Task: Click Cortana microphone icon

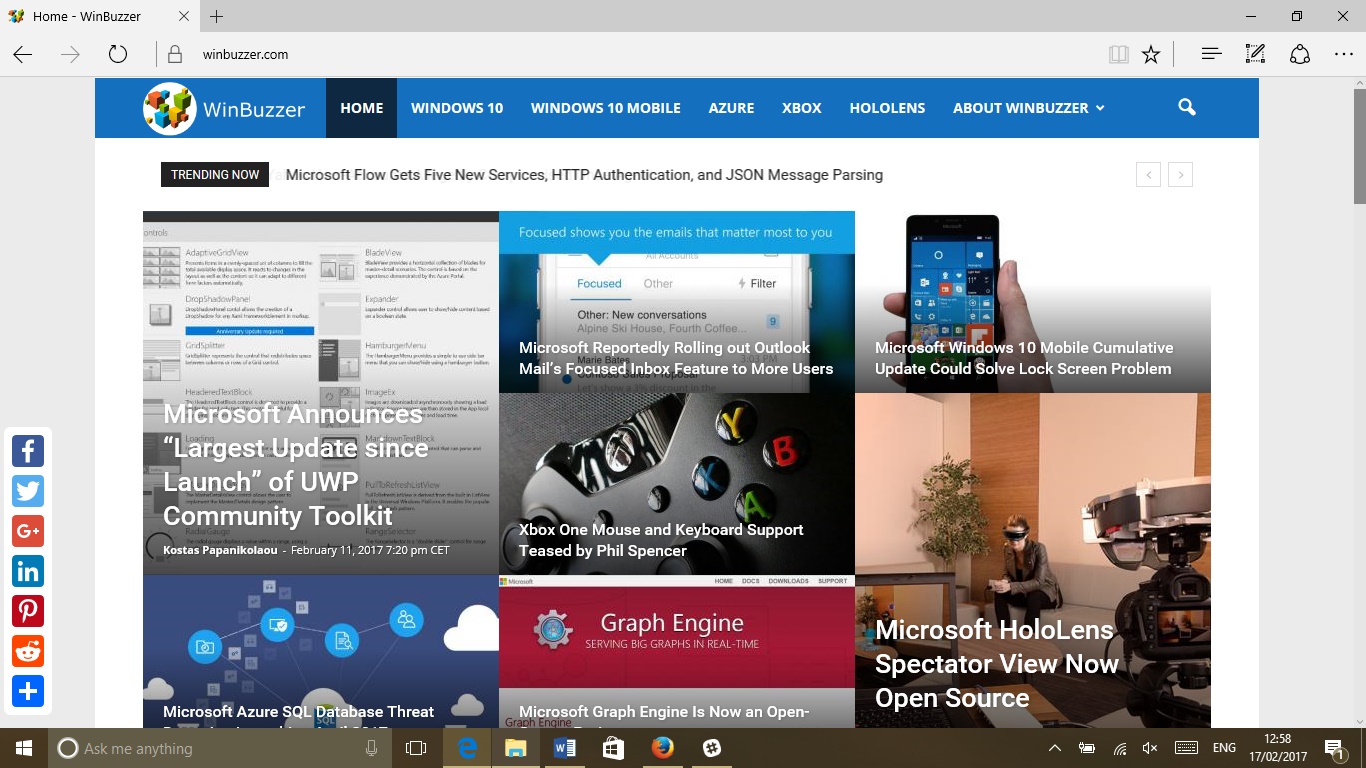Action: point(372,748)
